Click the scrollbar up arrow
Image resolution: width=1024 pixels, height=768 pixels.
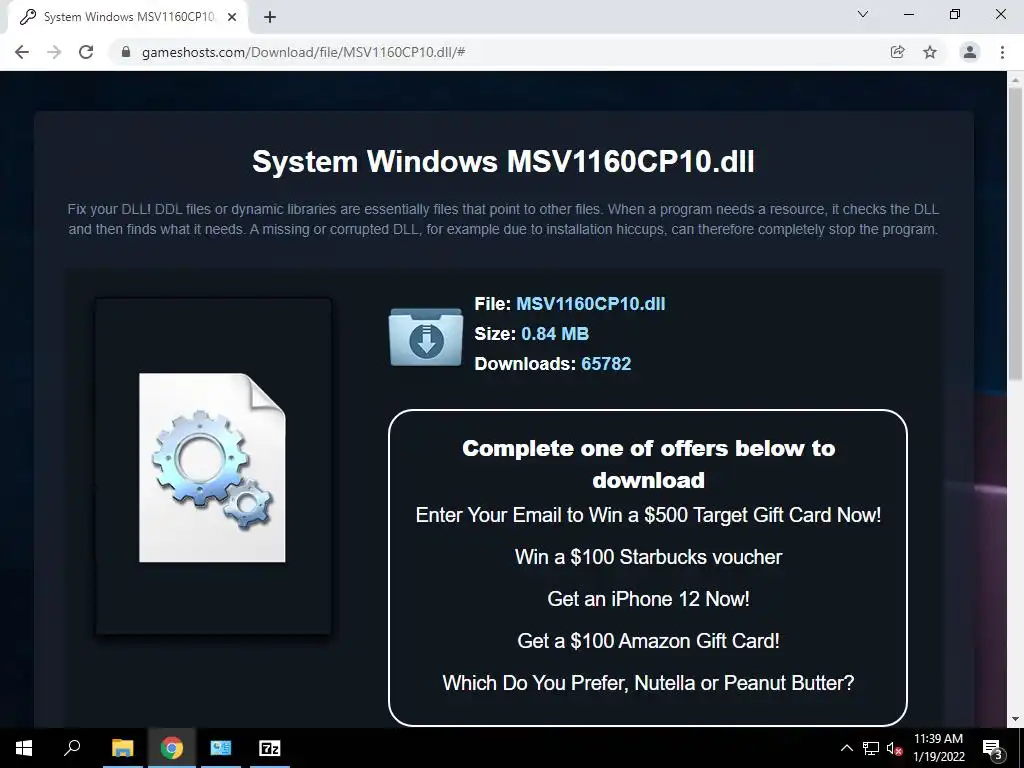point(1015,78)
